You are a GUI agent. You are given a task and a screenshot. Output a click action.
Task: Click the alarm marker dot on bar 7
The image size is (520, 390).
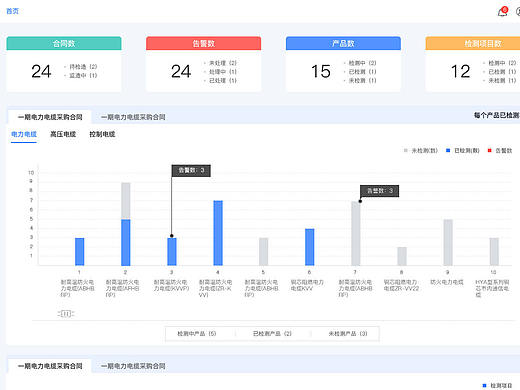(360, 201)
